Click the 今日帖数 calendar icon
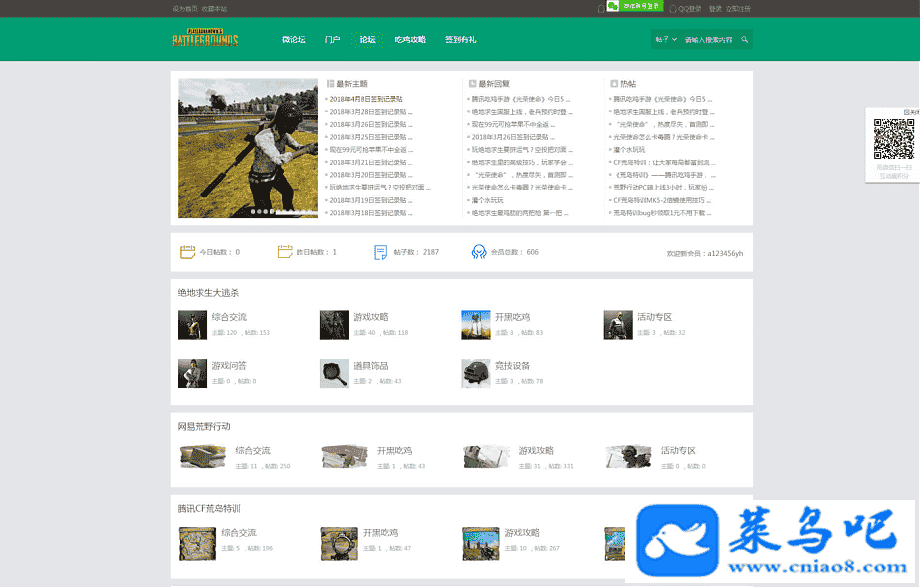Viewport: 920px width, 588px height. point(186,252)
